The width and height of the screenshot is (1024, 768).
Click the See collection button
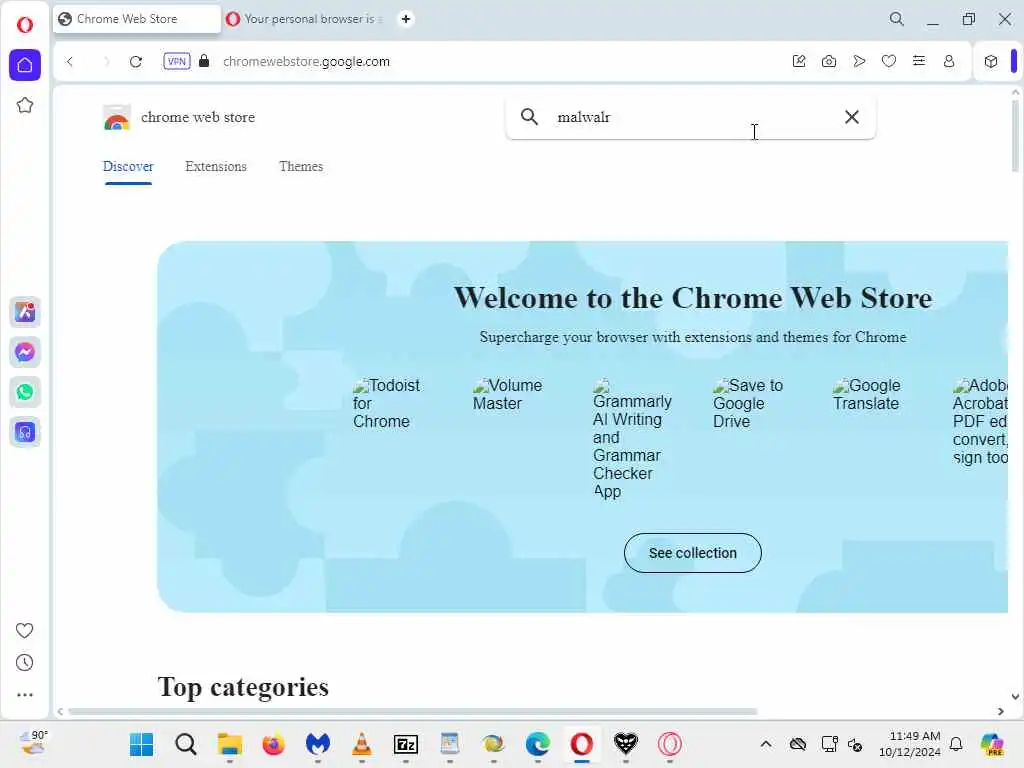692,553
